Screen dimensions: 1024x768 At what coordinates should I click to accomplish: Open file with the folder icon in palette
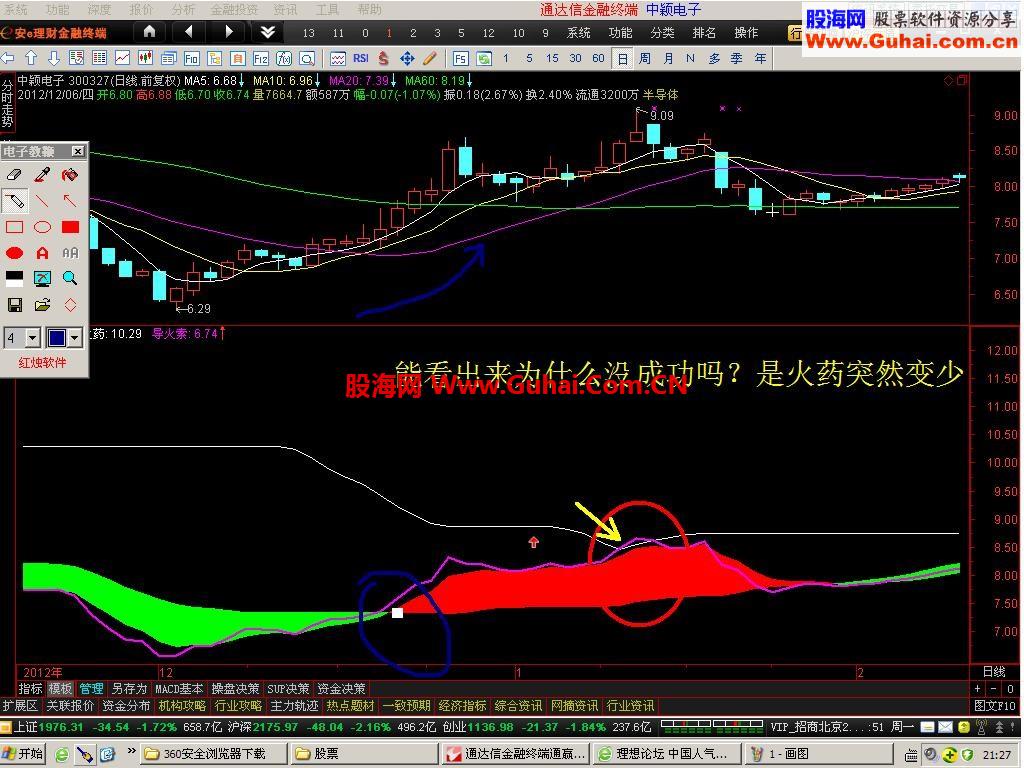click(x=42, y=305)
